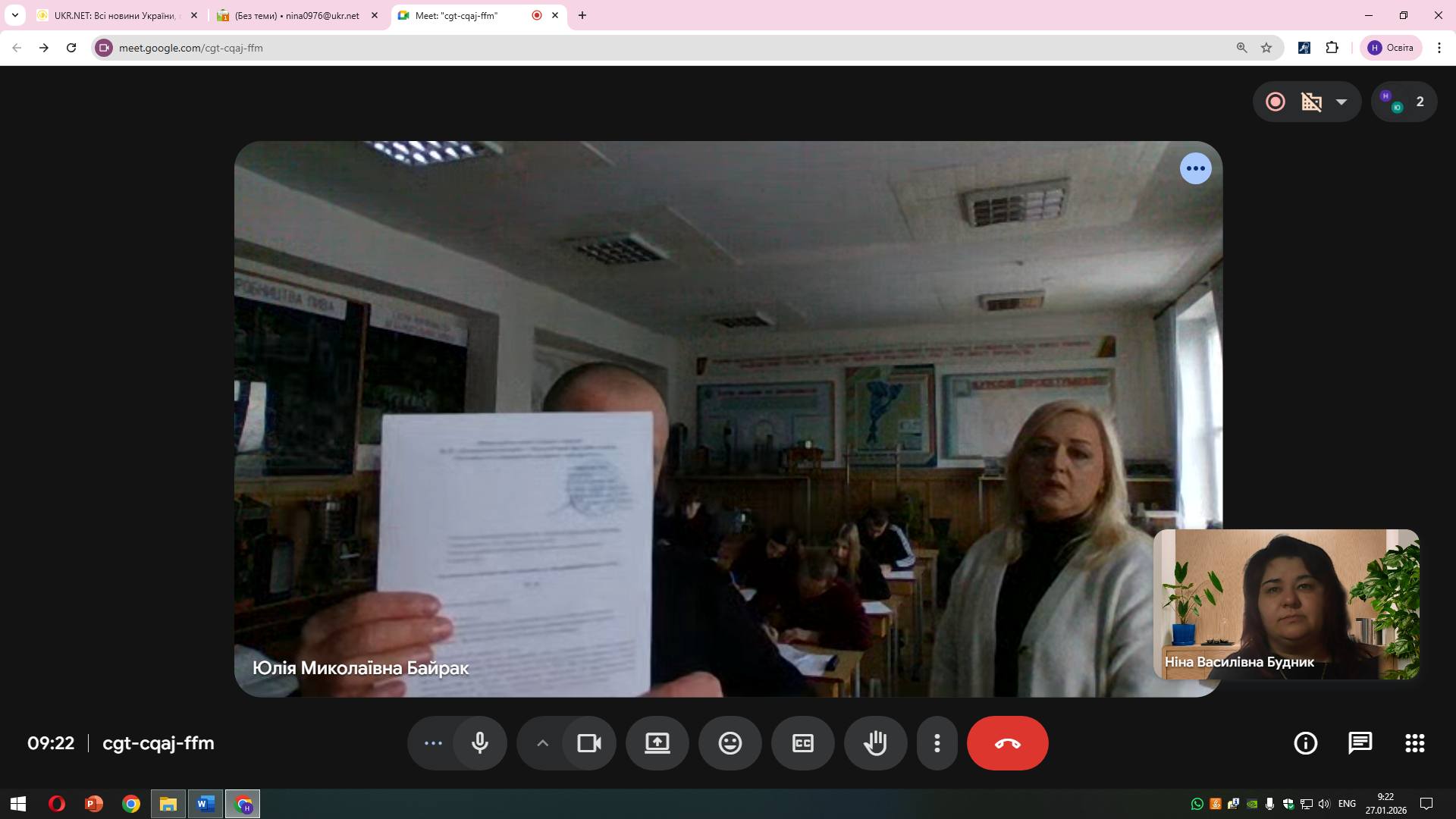Open meeting details info icon
1456x819 pixels.
1305,743
